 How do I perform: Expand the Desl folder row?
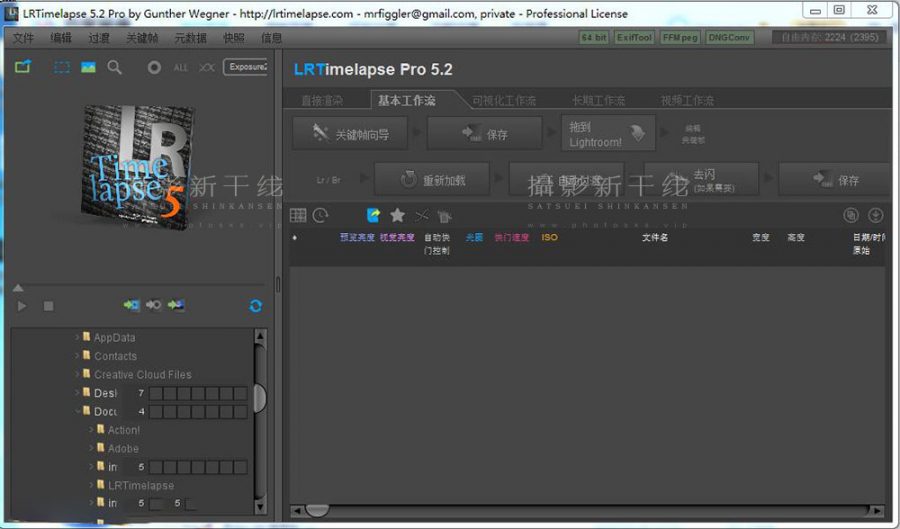77,392
